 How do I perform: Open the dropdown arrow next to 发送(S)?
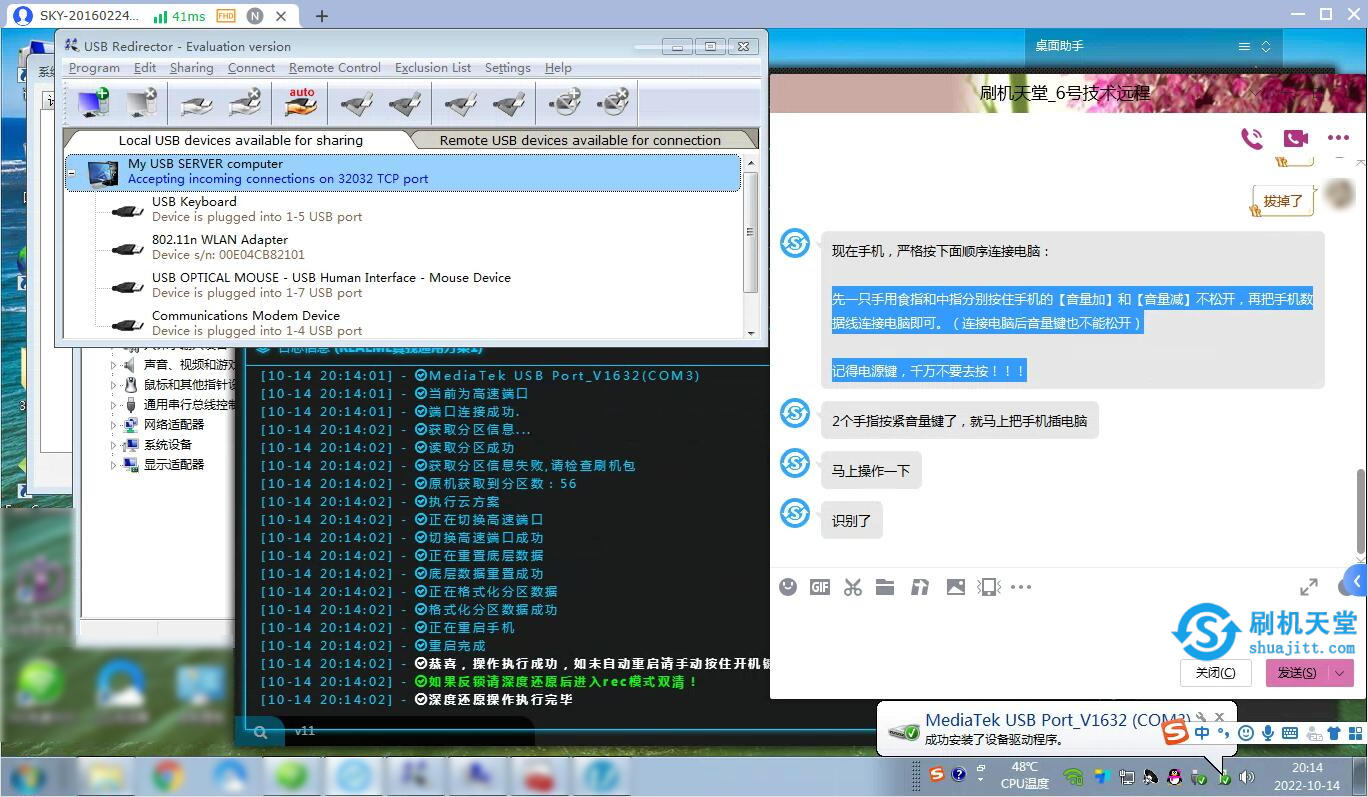(1340, 673)
